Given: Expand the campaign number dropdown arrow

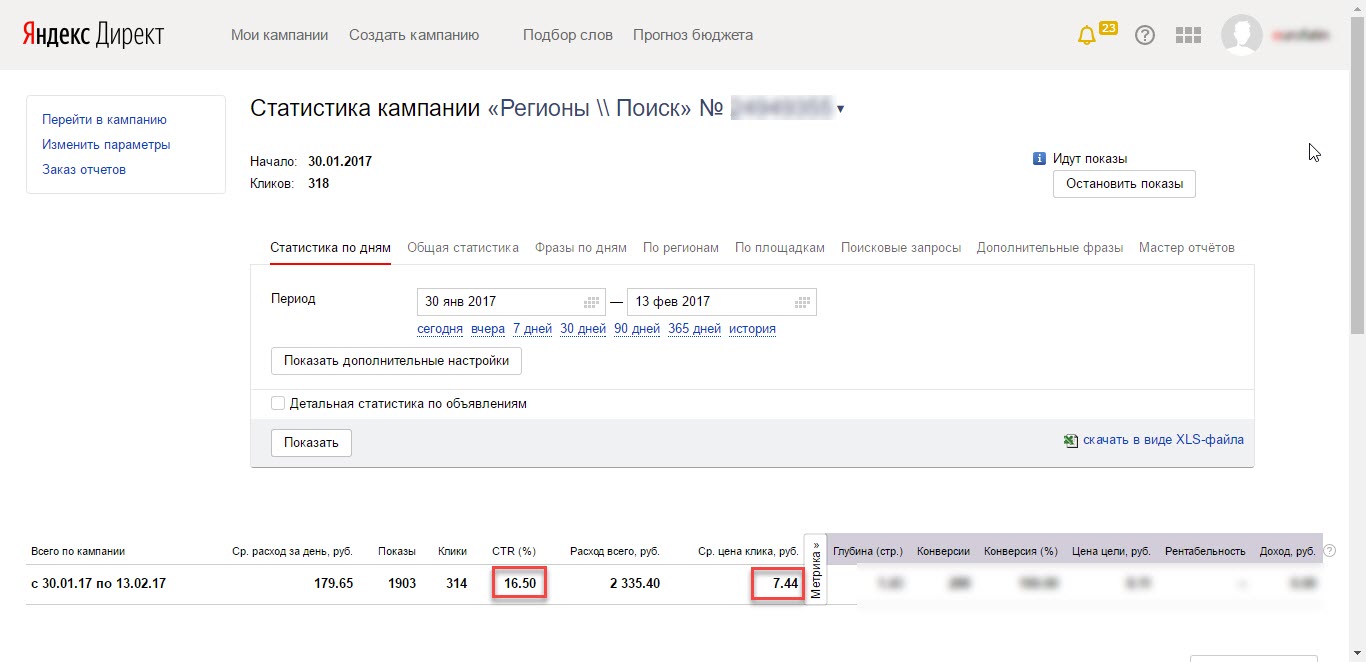Looking at the screenshot, I should [x=841, y=109].
